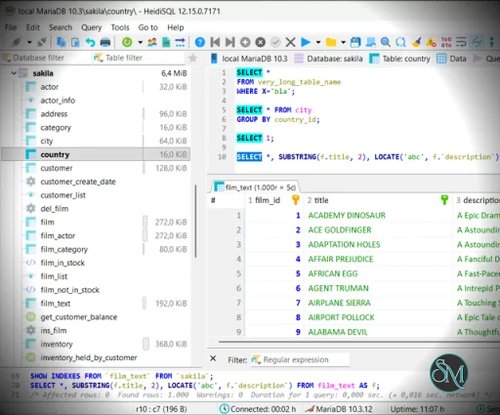The width and height of the screenshot is (500, 415).
Task: Open the connection icon's dropdown arrow
Action: 29,42
